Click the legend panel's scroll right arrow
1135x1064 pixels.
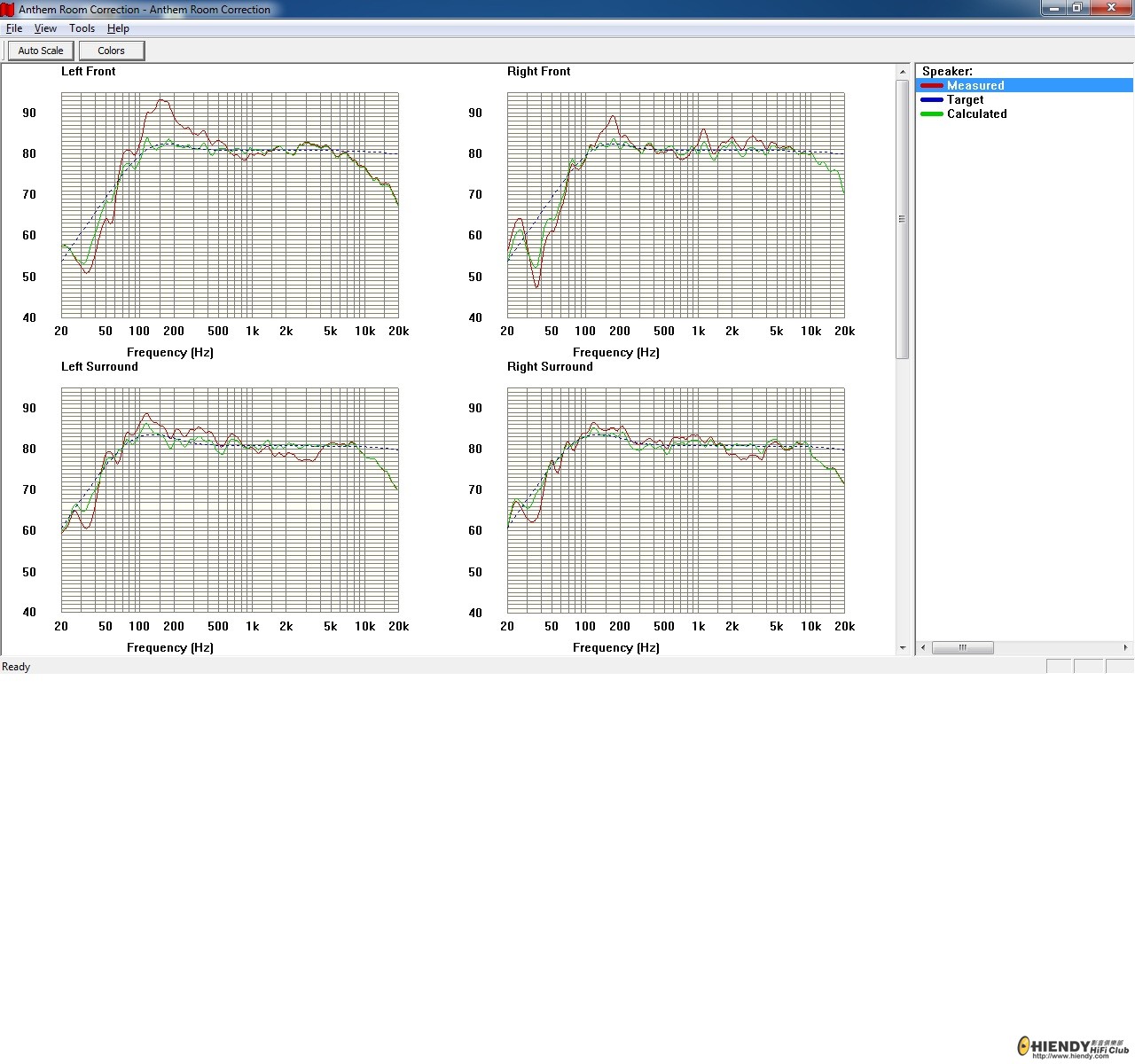pyautogui.click(x=1125, y=647)
